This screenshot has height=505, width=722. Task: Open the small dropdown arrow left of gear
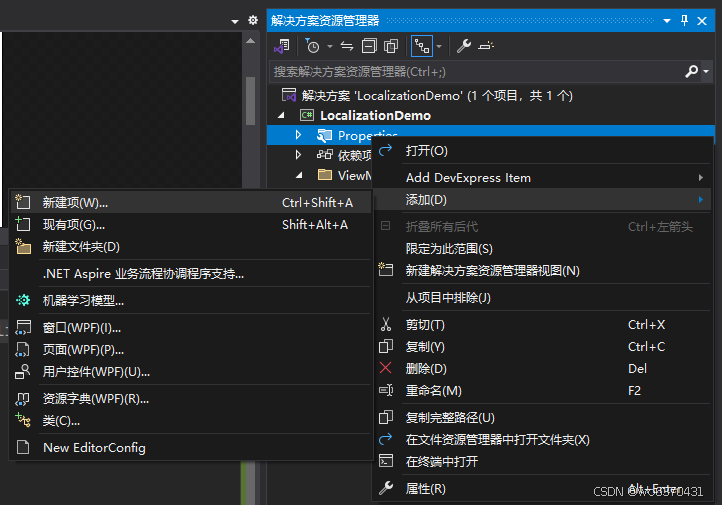click(235, 21)
